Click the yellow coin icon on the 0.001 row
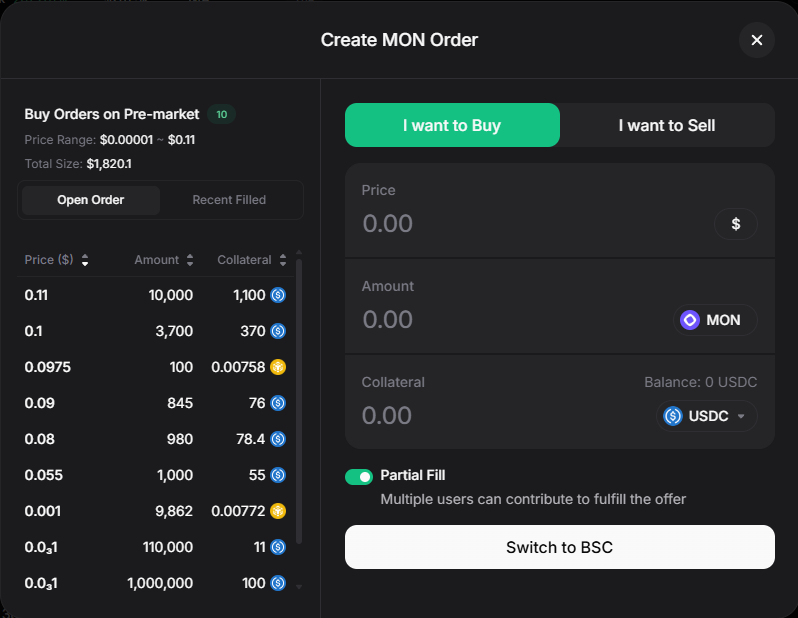The image size is (798, 618). tap(278, 511)
